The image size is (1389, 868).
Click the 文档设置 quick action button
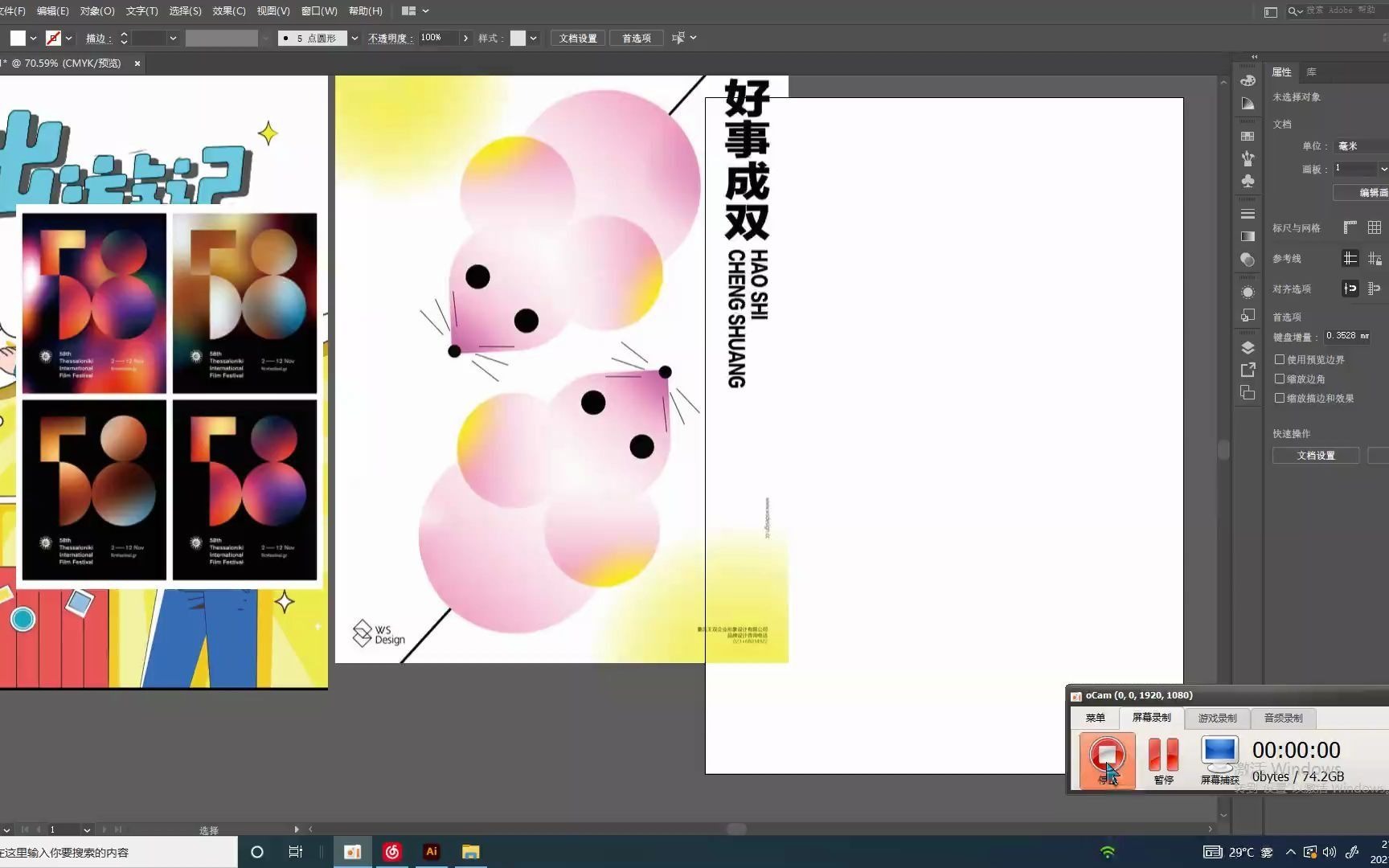click(1316, 456)
